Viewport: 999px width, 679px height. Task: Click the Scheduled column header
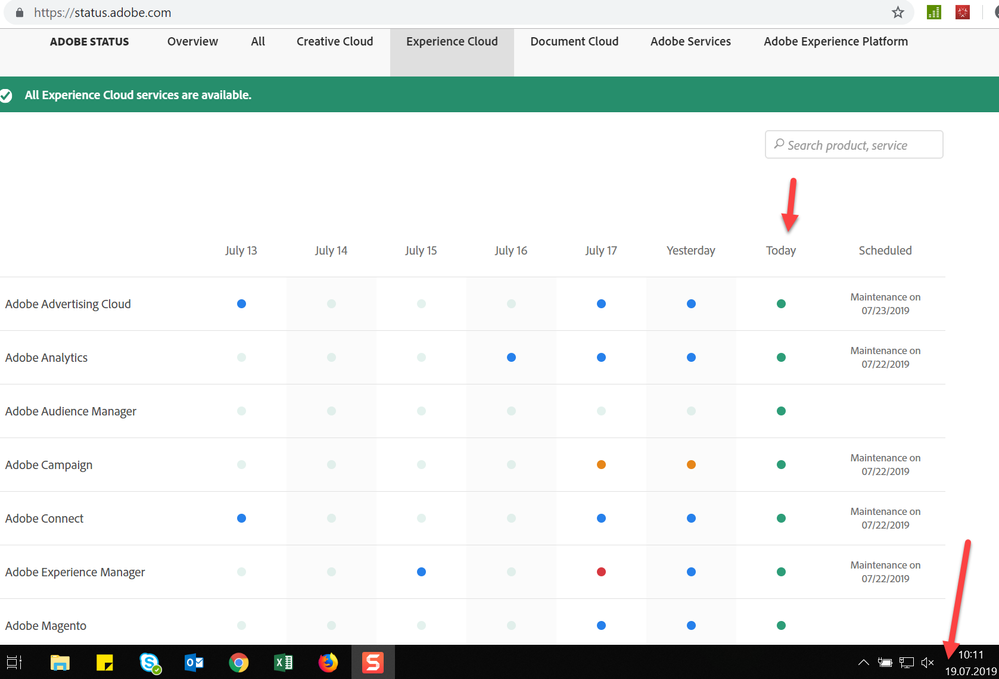[x=885, y=250]
